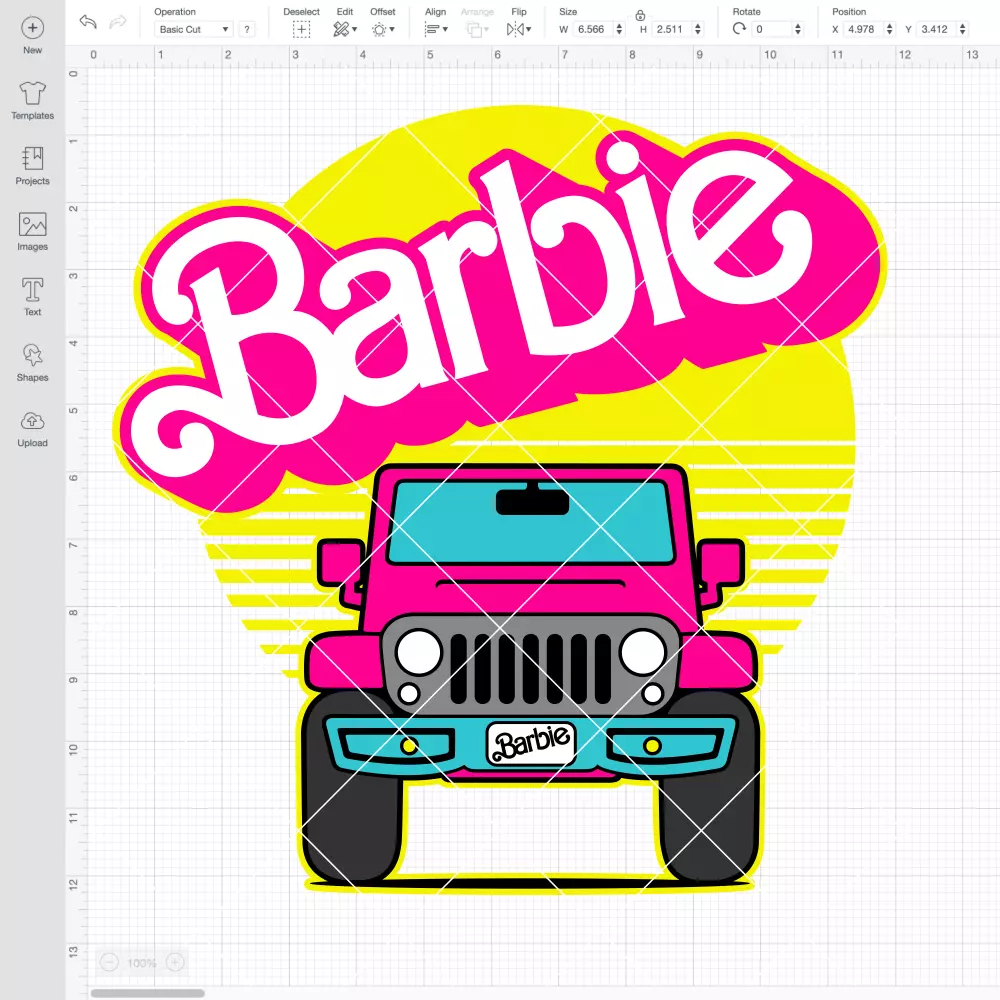Image resolution: width=1000 pixels, height=1000 pixels.
Task: Click the Operation help question mark
Action: coord(247,29)
